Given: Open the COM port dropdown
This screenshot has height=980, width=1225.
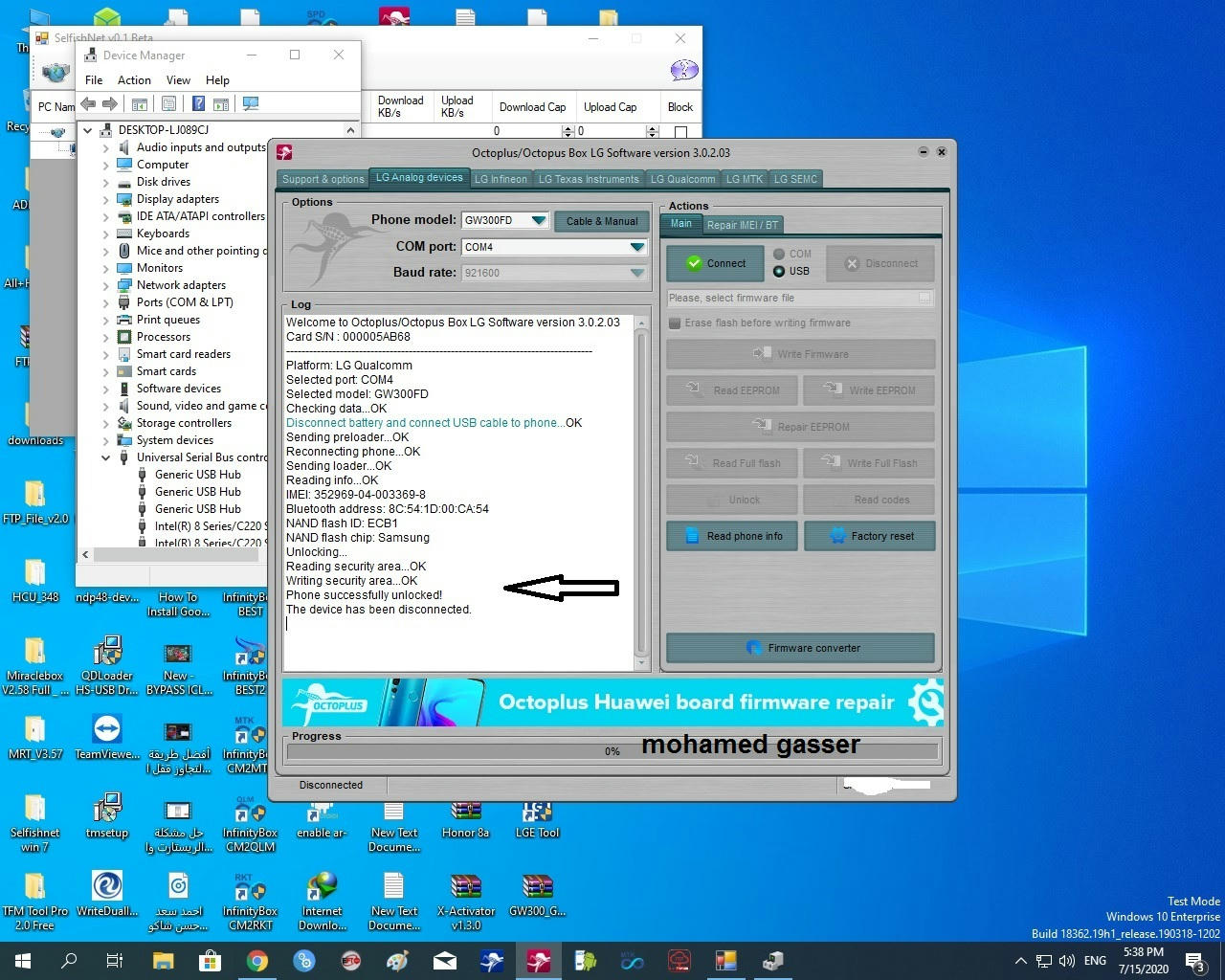Looking at the screenshot, I should coord(637,247).
